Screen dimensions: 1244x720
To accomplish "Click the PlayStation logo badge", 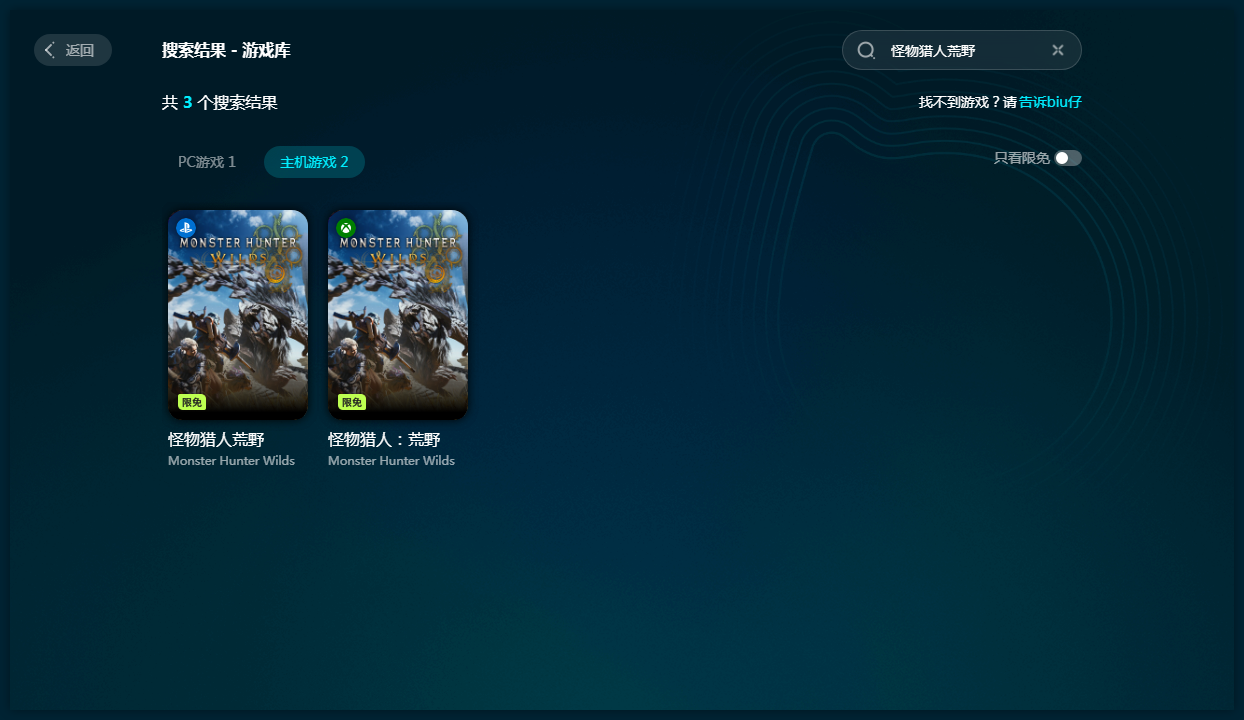I will click(x=186, y=228).
